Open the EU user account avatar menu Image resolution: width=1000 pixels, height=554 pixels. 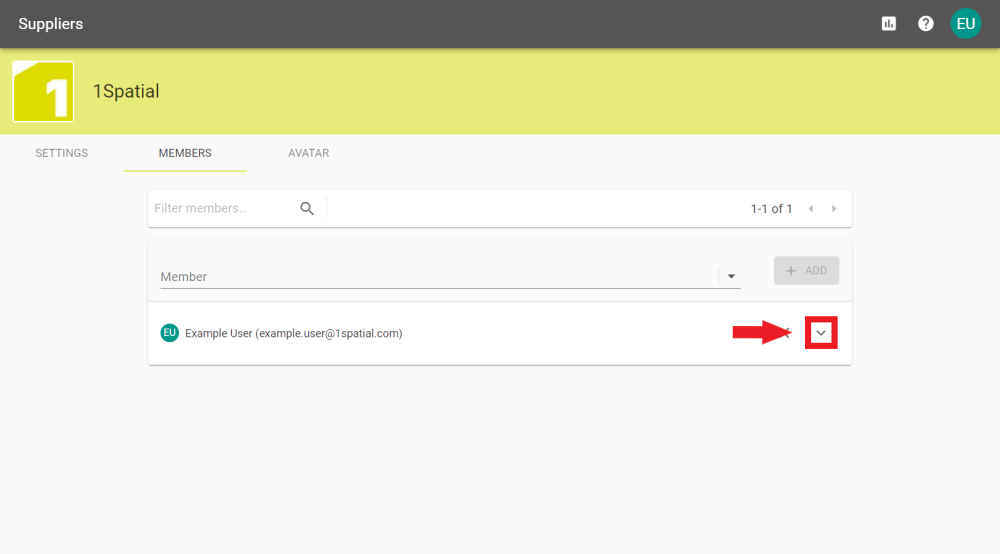pos(966,24)
